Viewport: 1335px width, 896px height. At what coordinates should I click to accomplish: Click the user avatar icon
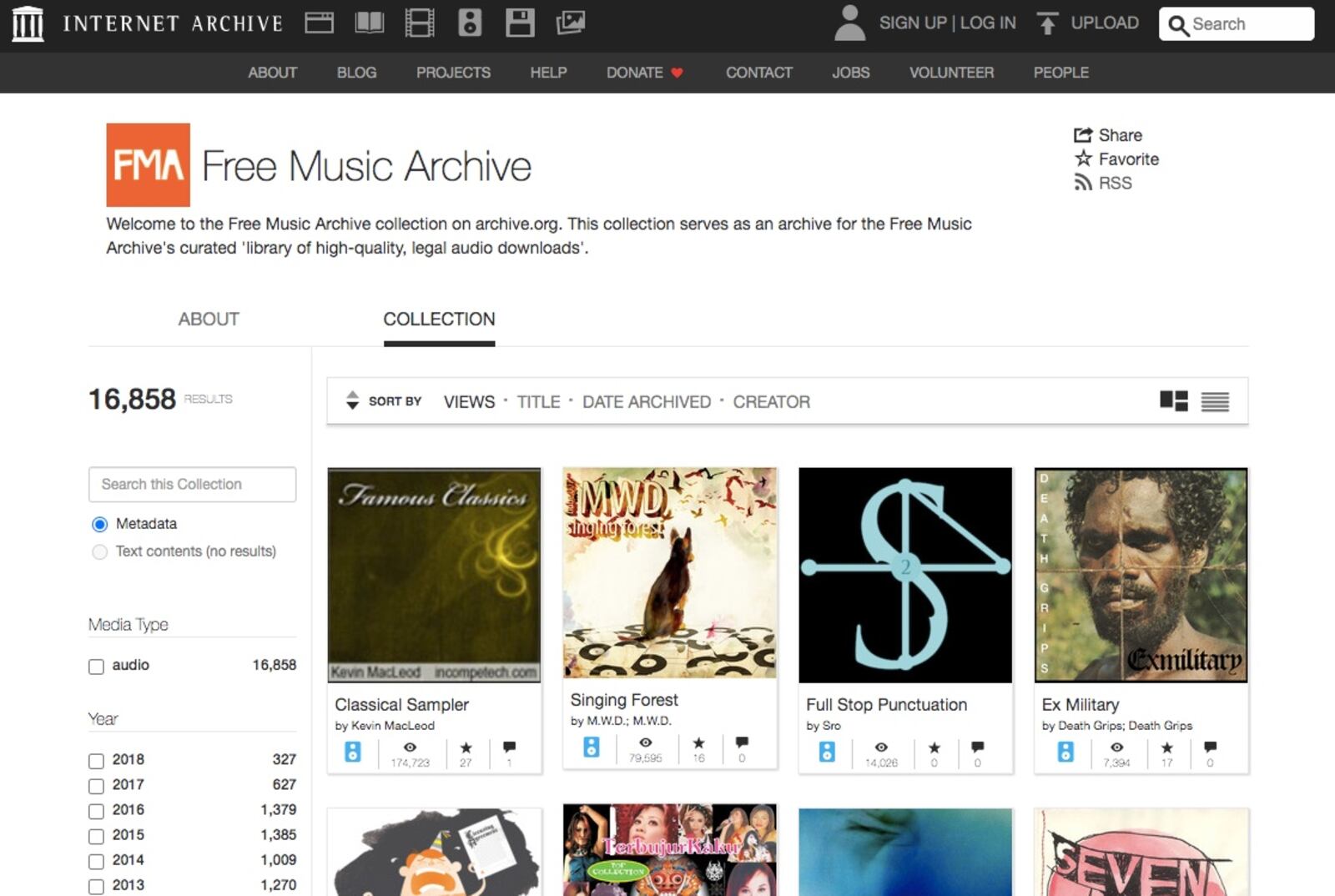click(849, 23)
